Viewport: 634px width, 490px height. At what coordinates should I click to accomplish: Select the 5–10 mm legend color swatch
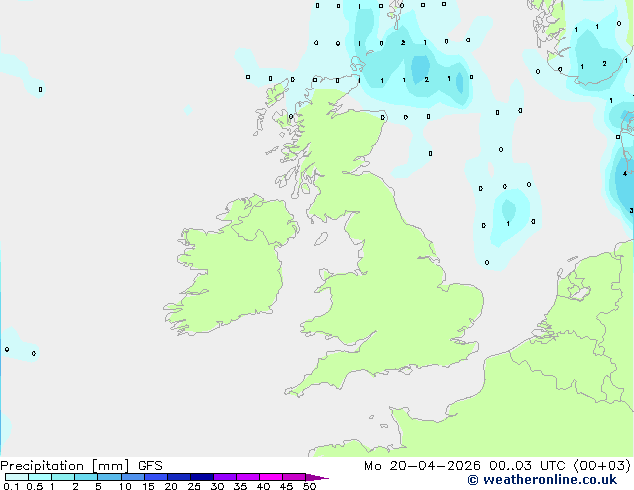tap(109, 477)
